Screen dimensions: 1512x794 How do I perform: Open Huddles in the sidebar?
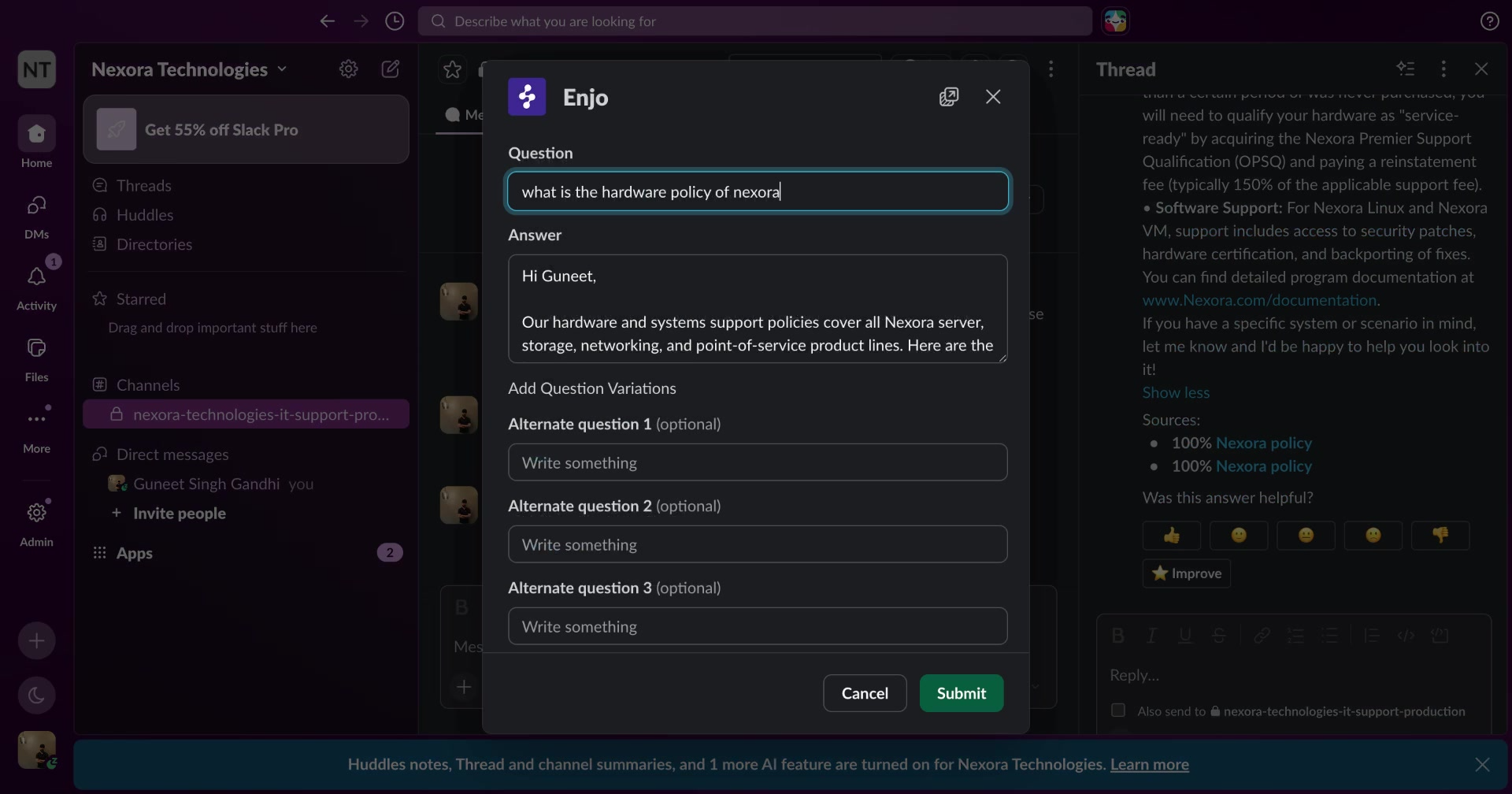click(145, 215)
